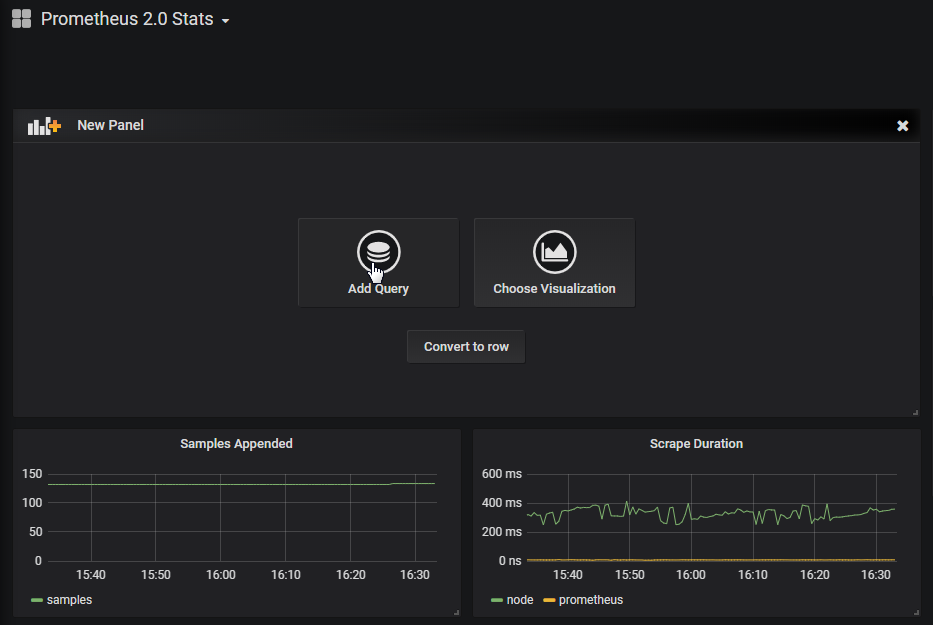
Task: Click the green node legend color swatch
Action: (x=497, y=600)
